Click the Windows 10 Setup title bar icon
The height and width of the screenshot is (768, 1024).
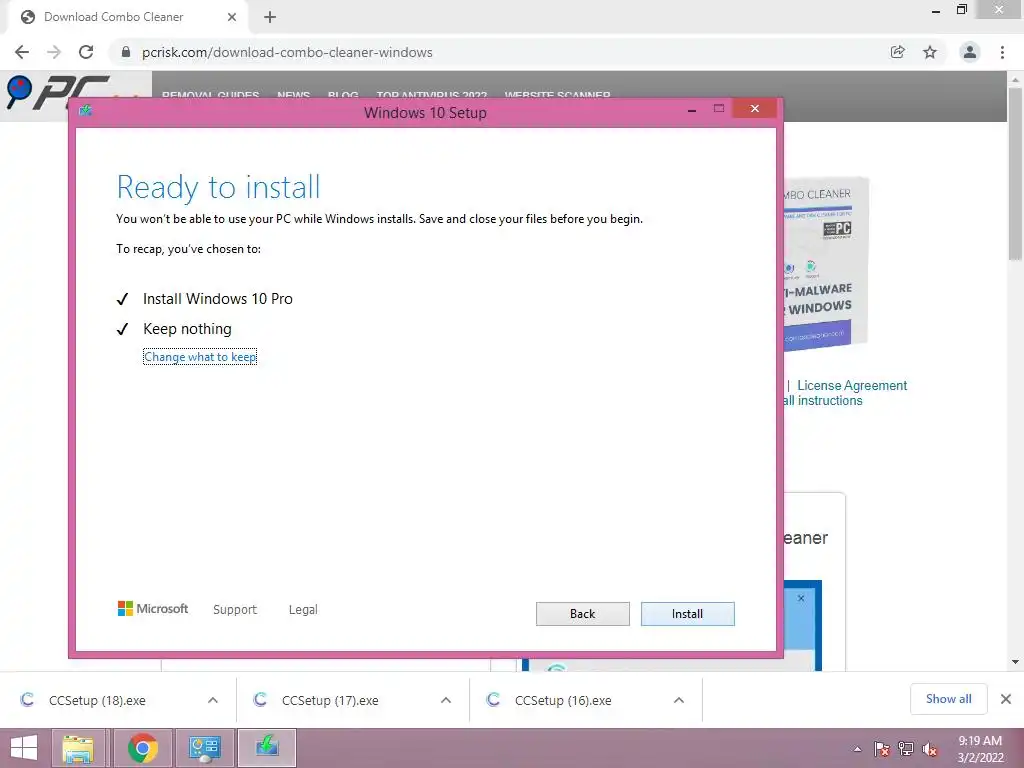pos(86,110)
